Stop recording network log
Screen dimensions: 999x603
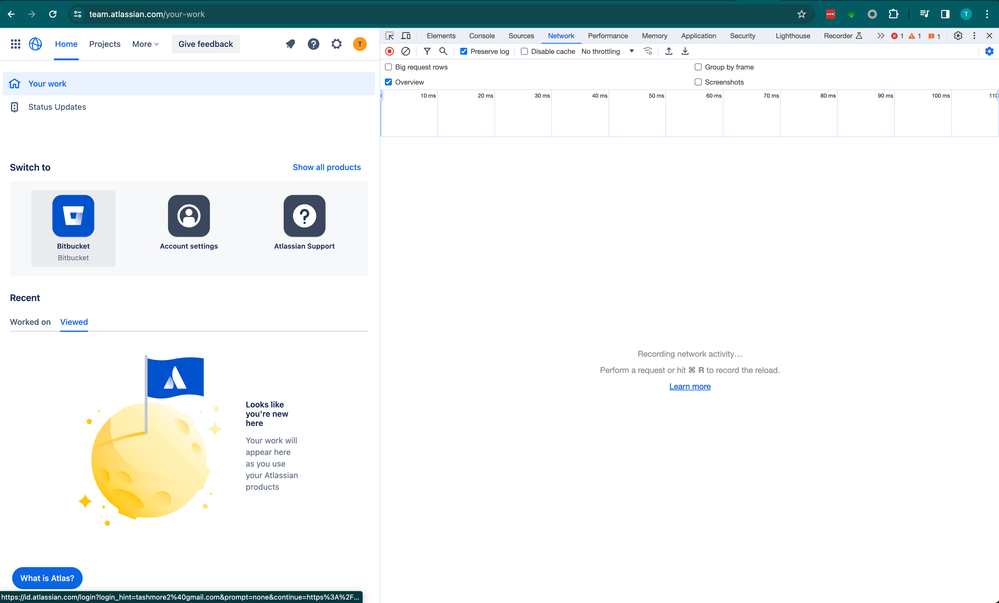pos(389,51)
